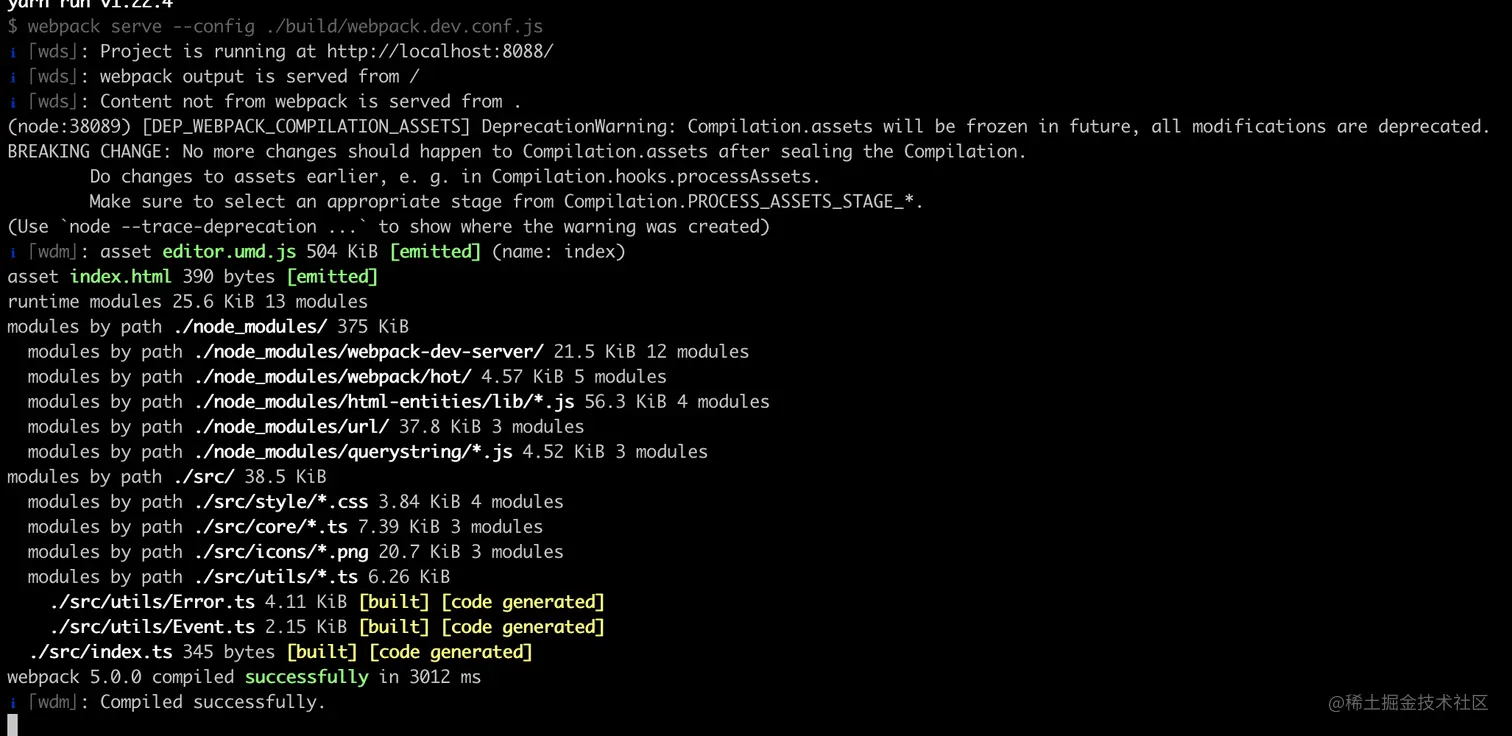Click the ./node_modules/html-entities/lib/*.js path

[x=384, y=401]
